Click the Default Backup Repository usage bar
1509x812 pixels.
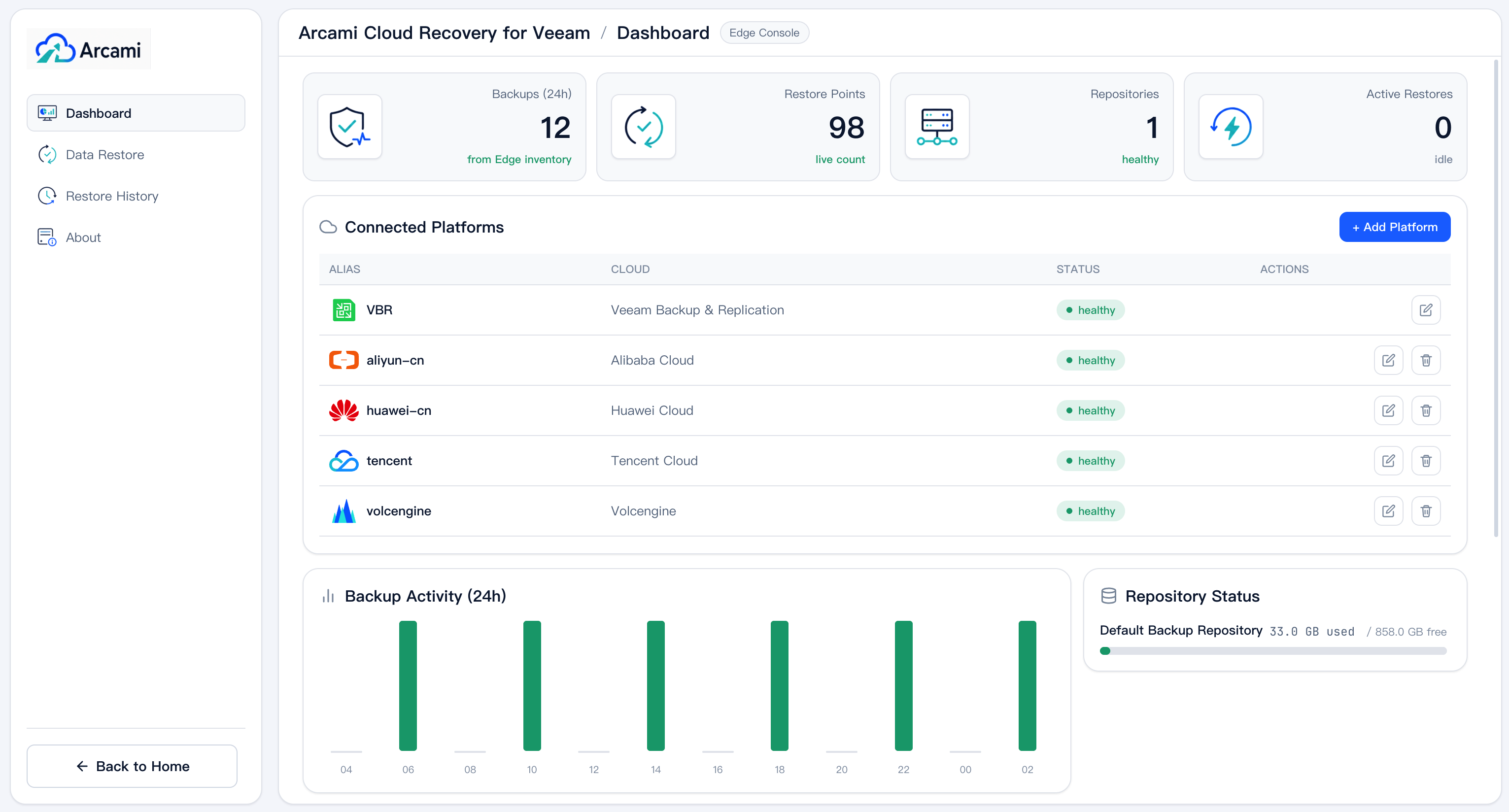1273,651
